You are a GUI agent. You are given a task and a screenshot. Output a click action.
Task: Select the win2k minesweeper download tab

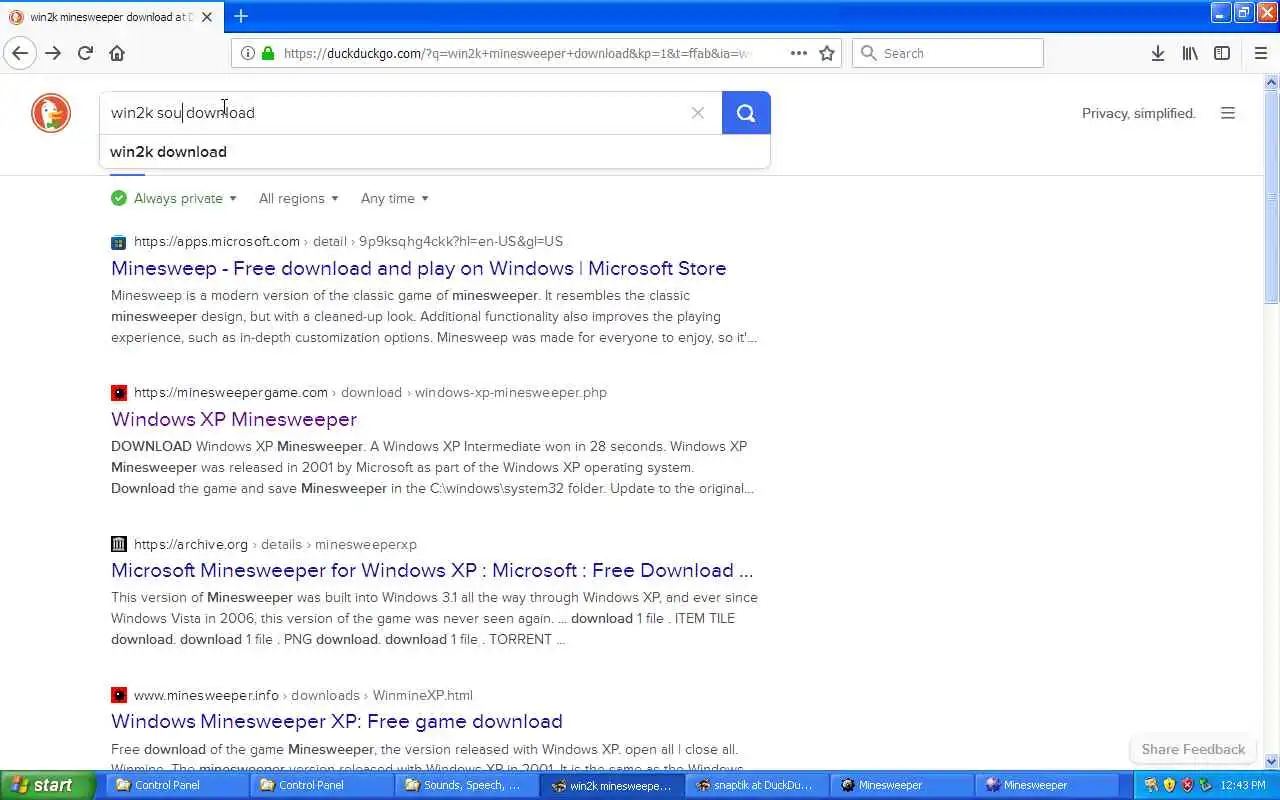point(111,17)
